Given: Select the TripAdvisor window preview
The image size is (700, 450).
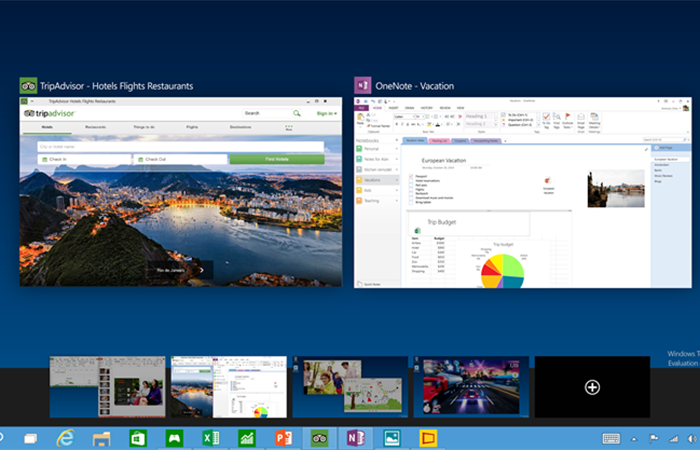Looking at the screenshot, I should pyautogui.click(x=181, y=192).
